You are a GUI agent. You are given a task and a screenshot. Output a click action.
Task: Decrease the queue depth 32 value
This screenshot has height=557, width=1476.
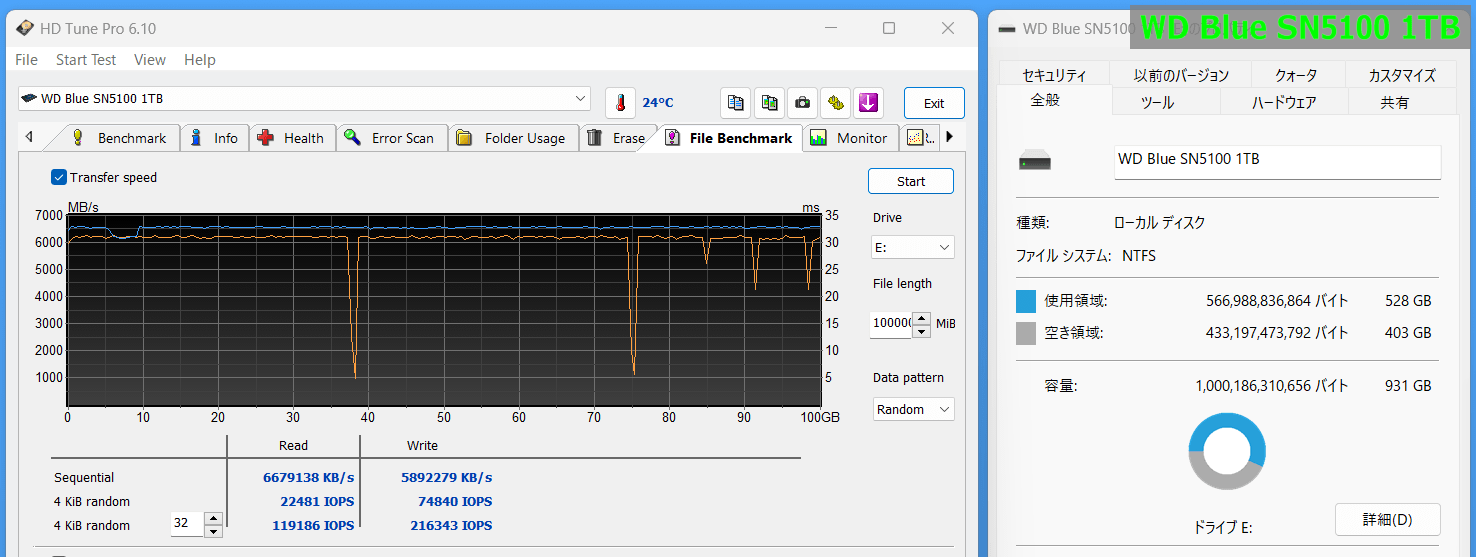pyautogui.click(x=213, y=531)
